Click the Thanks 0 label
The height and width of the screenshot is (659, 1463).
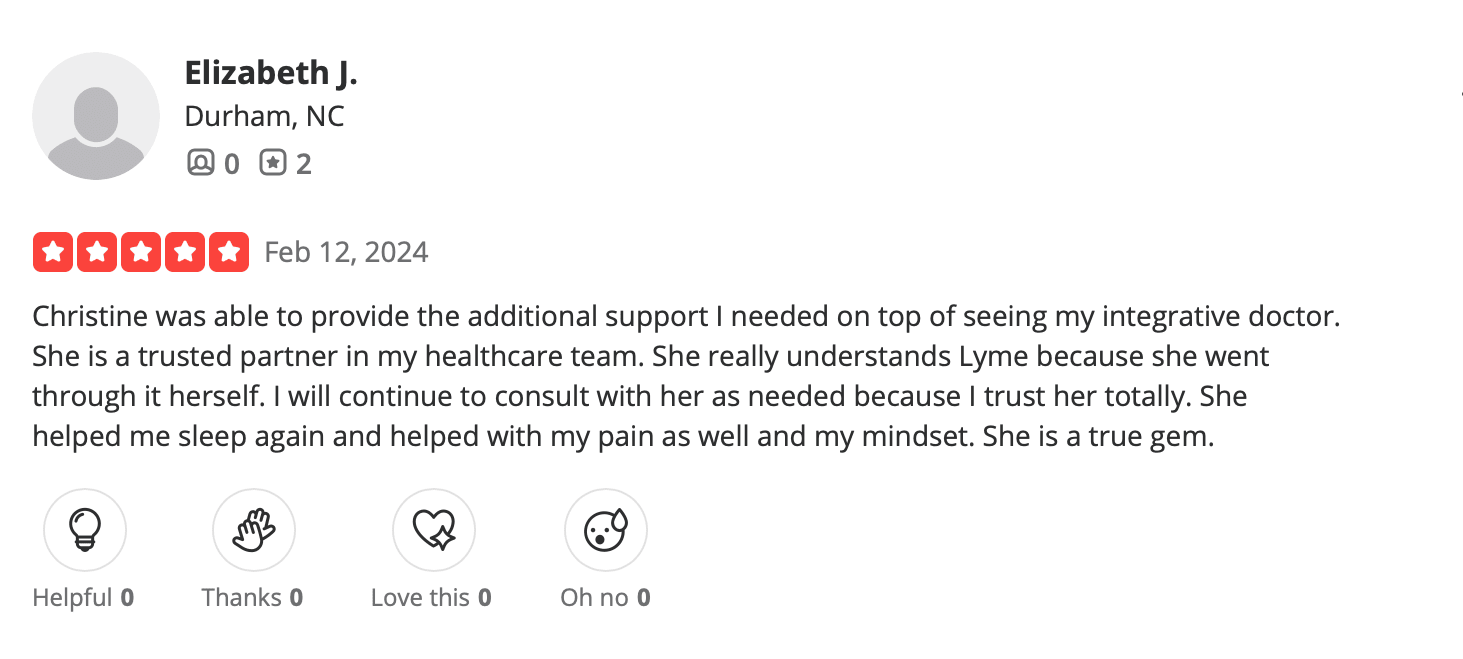253,598
